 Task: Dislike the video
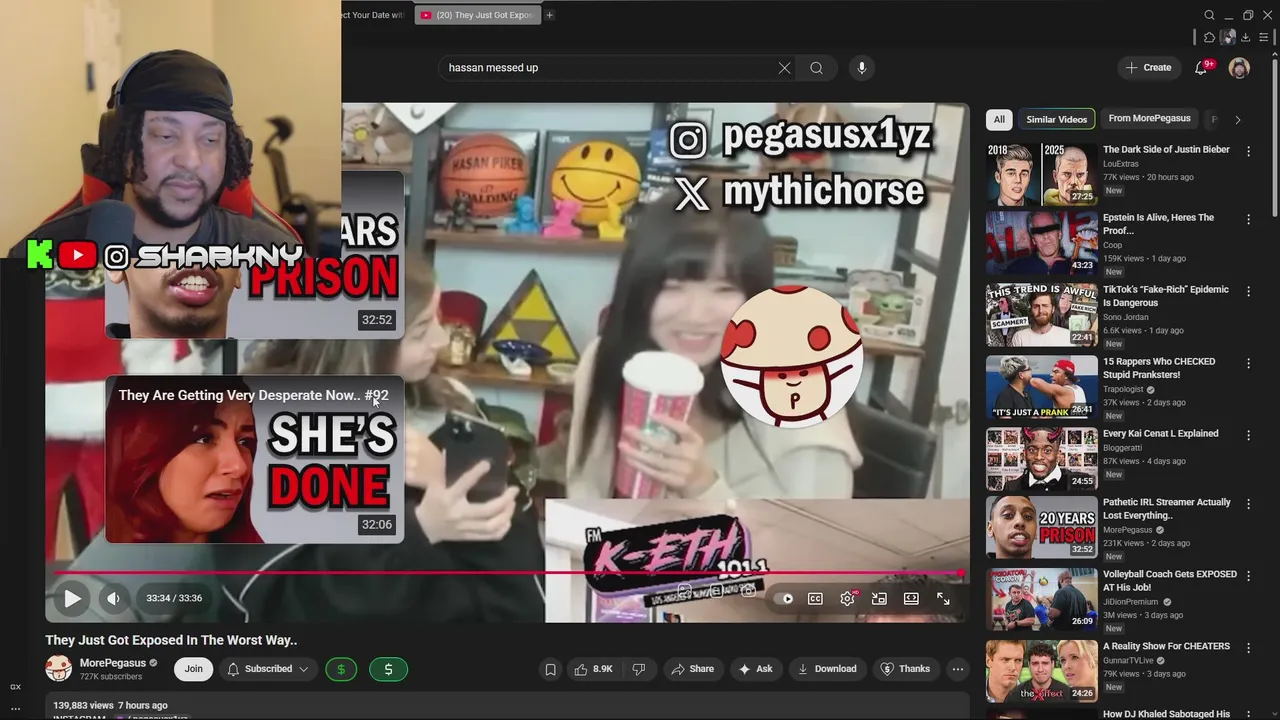click(x=638, y=669)
